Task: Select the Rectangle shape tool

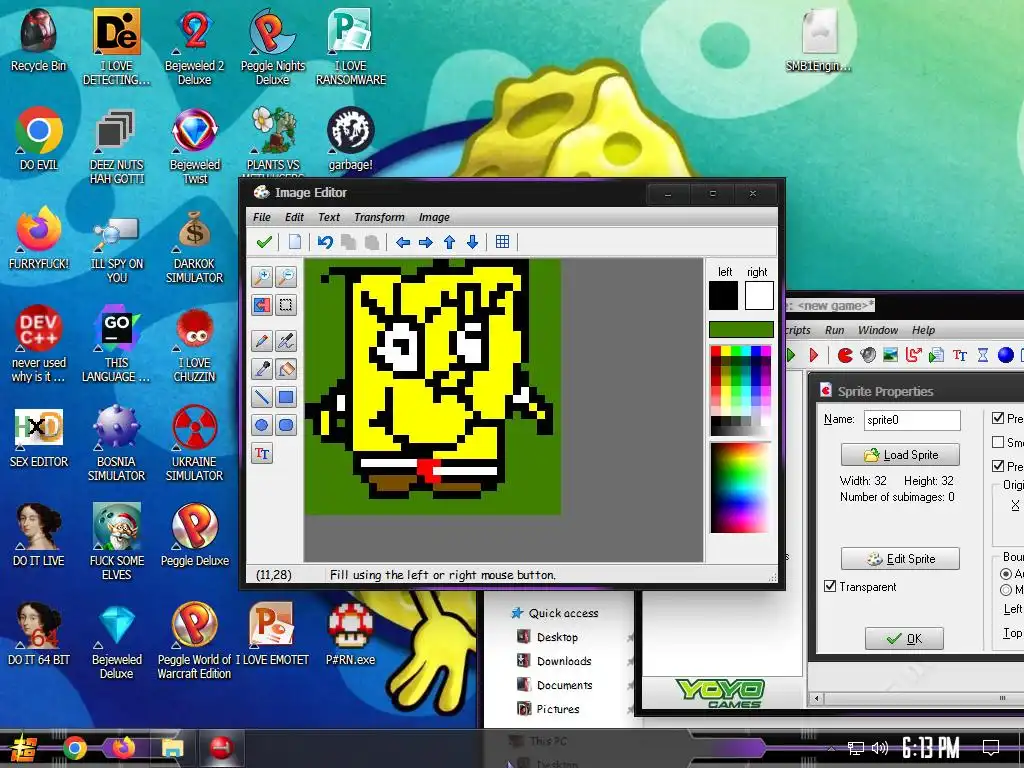Action: point(286,397)
